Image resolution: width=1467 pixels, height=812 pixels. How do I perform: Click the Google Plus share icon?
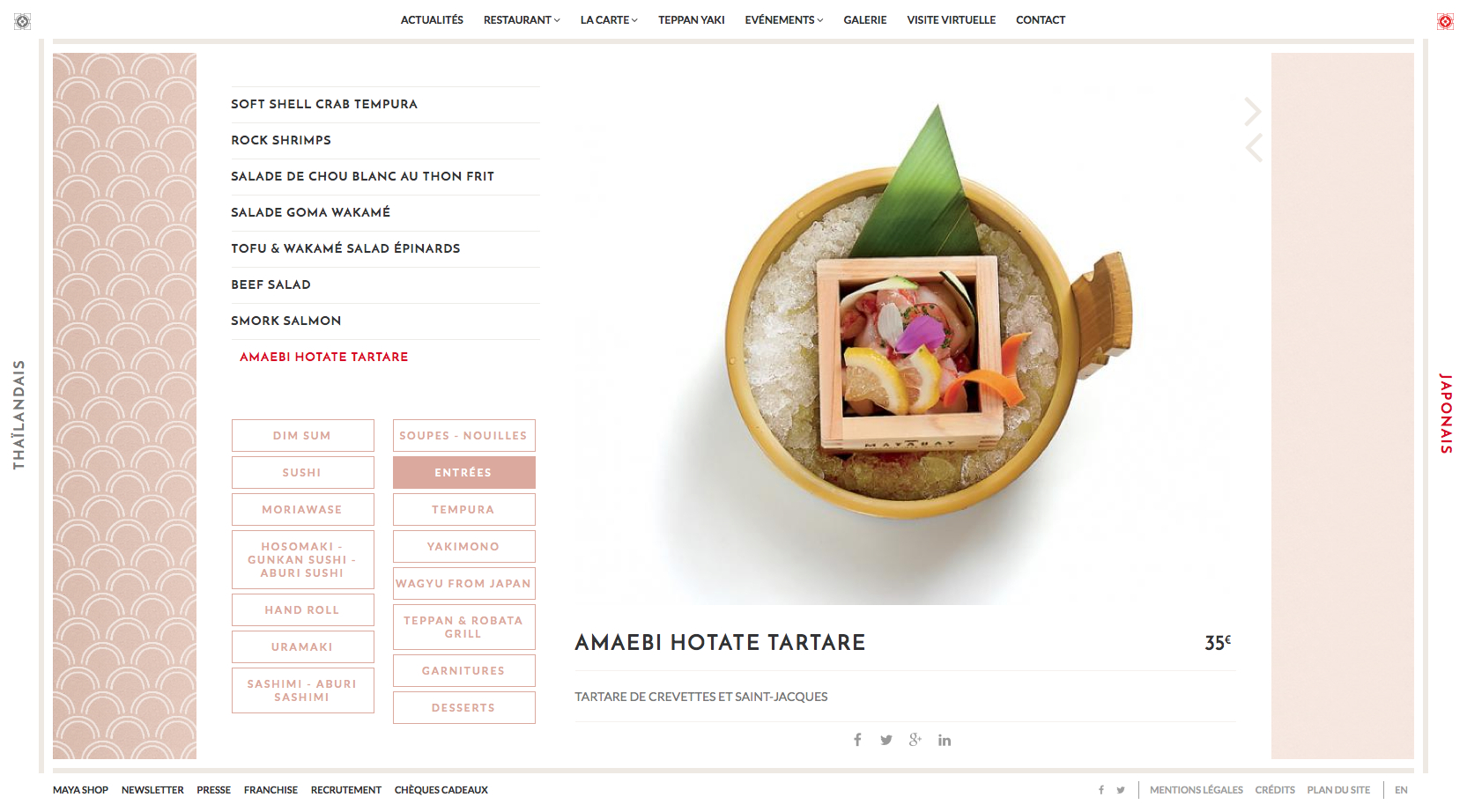[915, 740]
